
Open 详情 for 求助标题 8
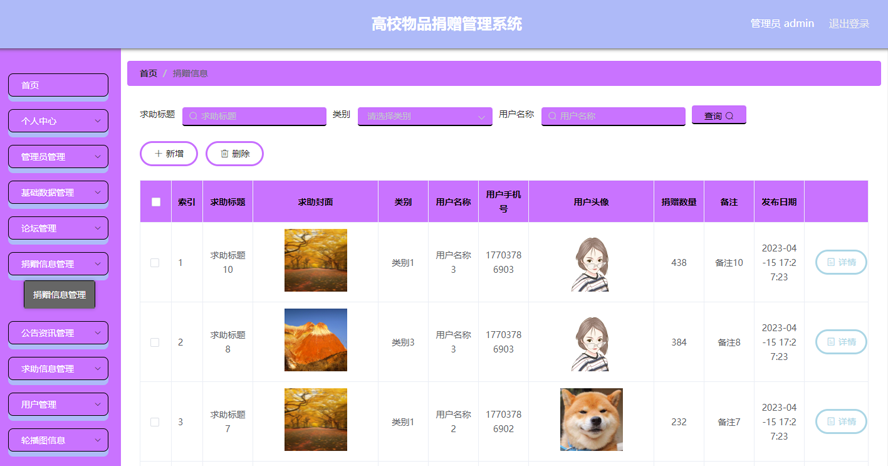tap(841, 342)
